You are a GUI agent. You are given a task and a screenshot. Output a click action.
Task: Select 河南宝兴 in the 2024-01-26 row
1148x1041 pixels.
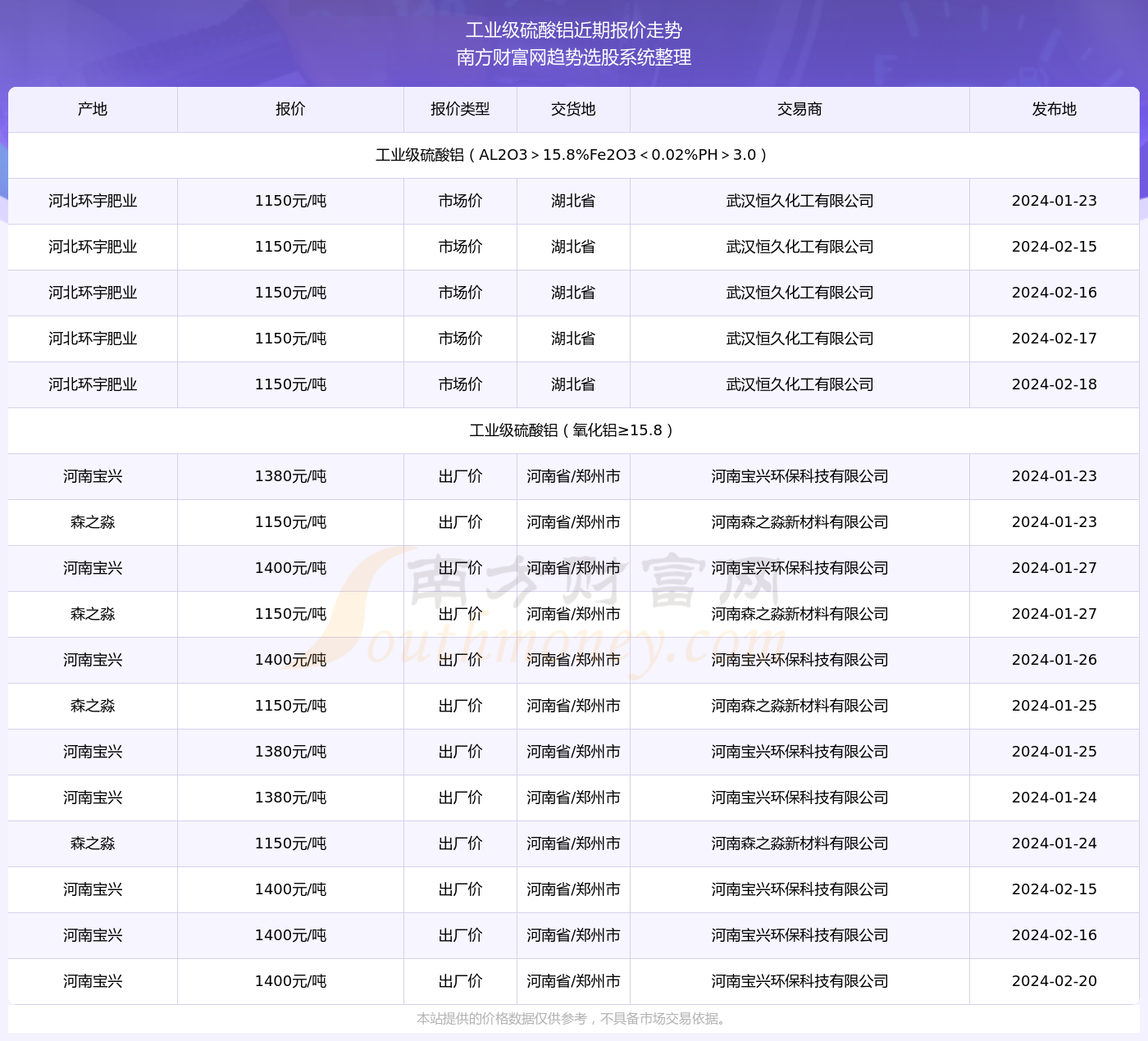(93, 660)
